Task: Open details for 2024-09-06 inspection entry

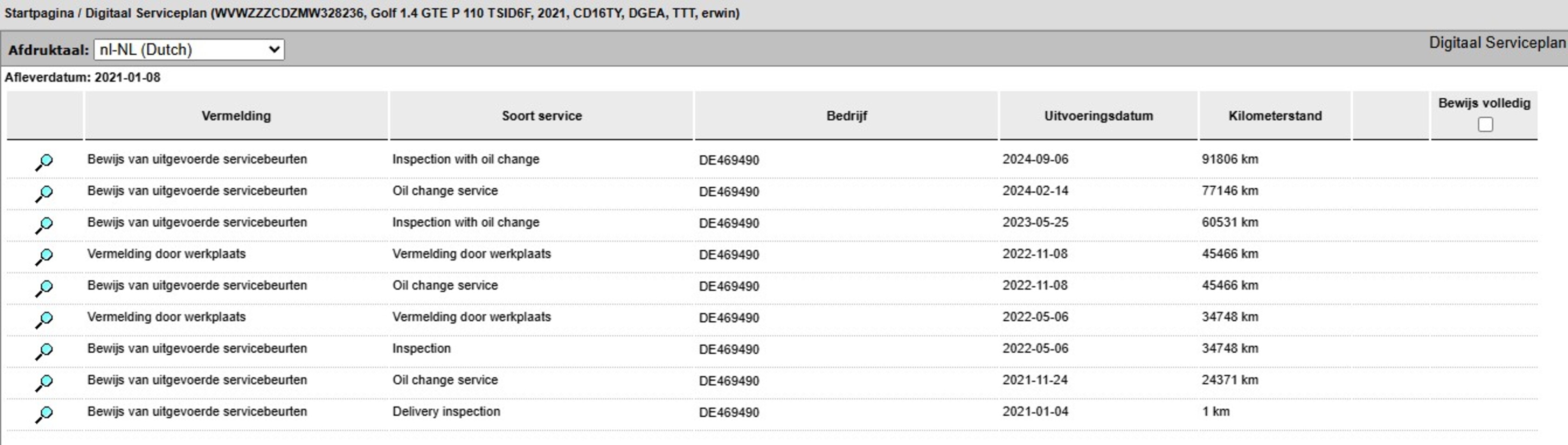Action: point(44,162)
